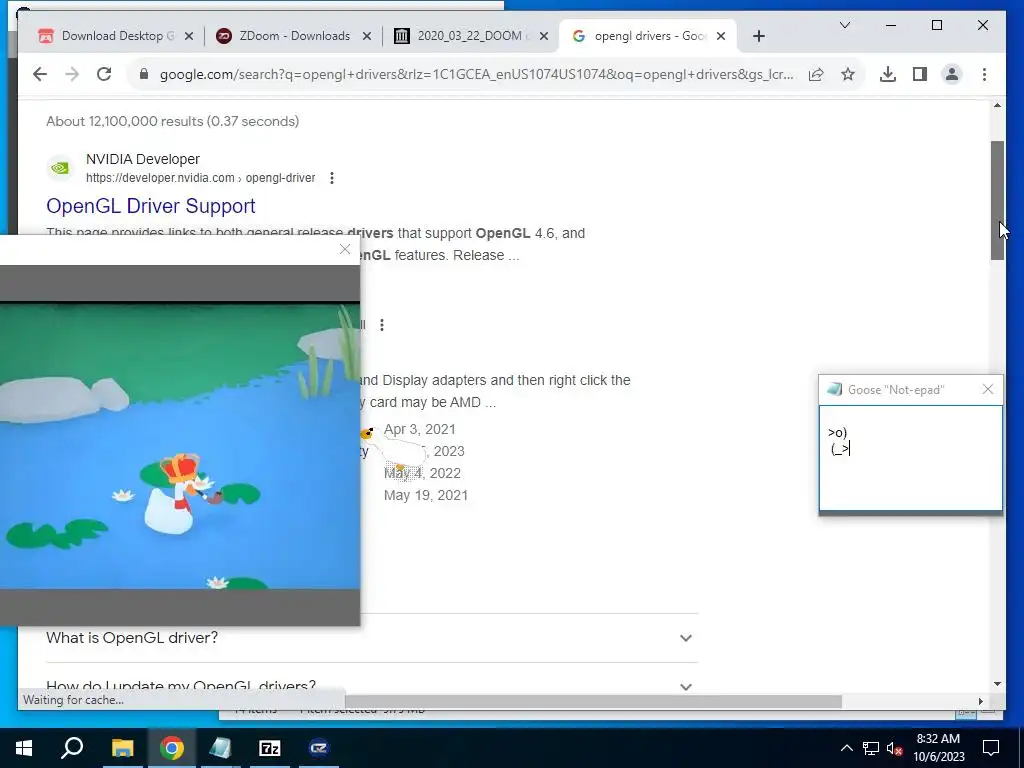
Task: Open 7-Zip from the taskbar
Action: click(x=270, y=748)
